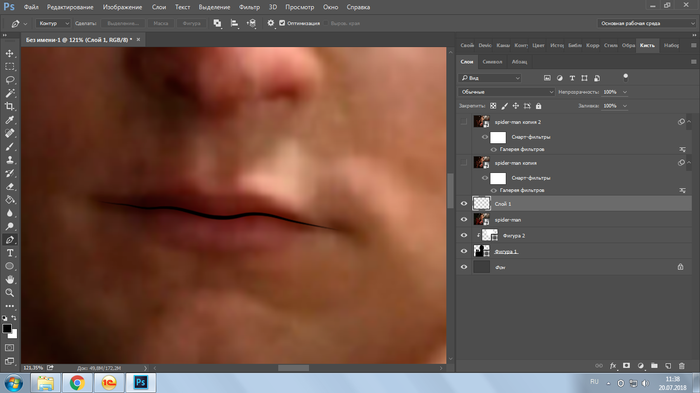Open the Edit Toolbar three-dots icon
The width and height of the screenshot is (700, 393).
click(9, 306)
